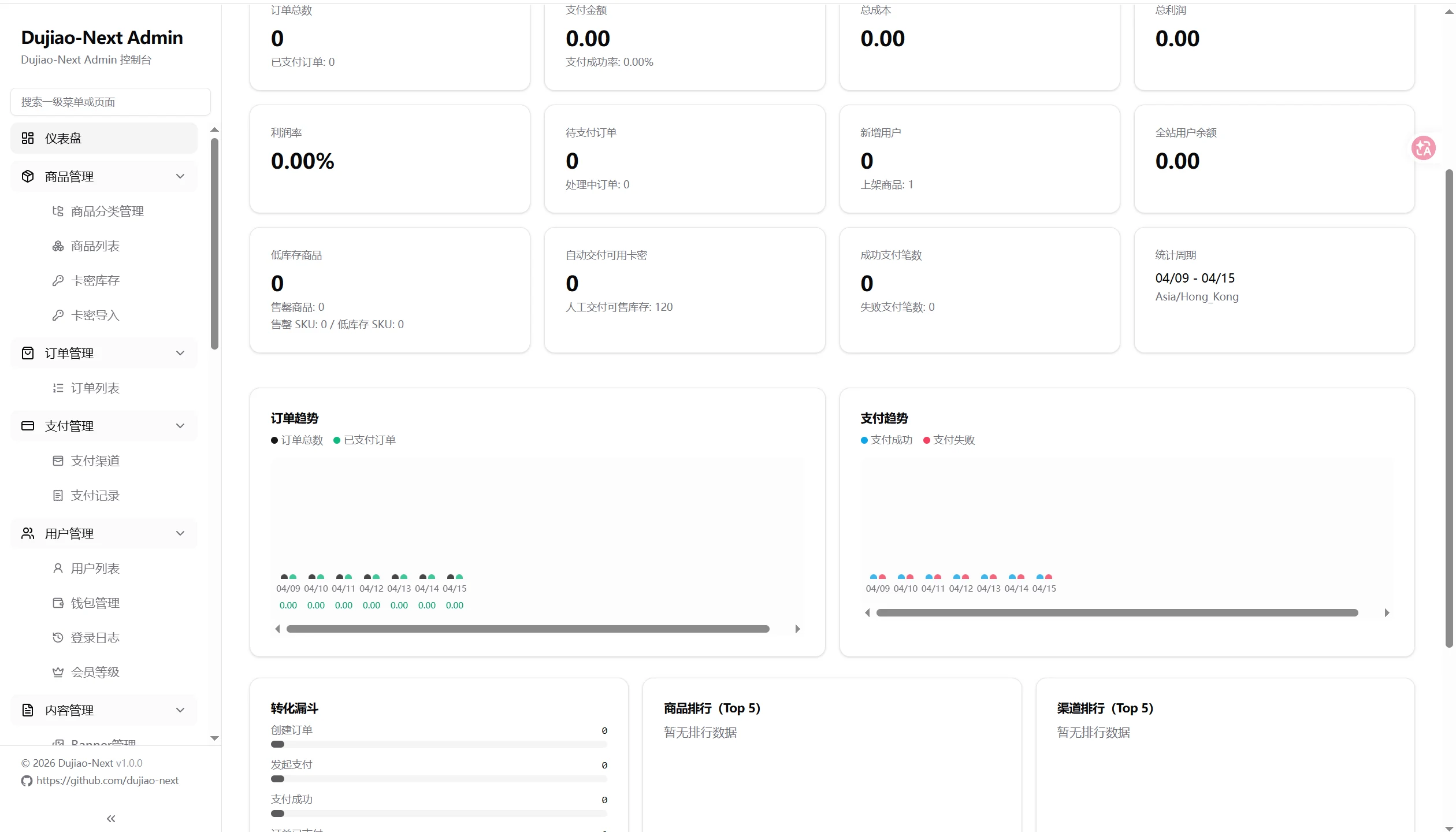Toggle 支付失败 legend in payment trend

pos(949,440)
